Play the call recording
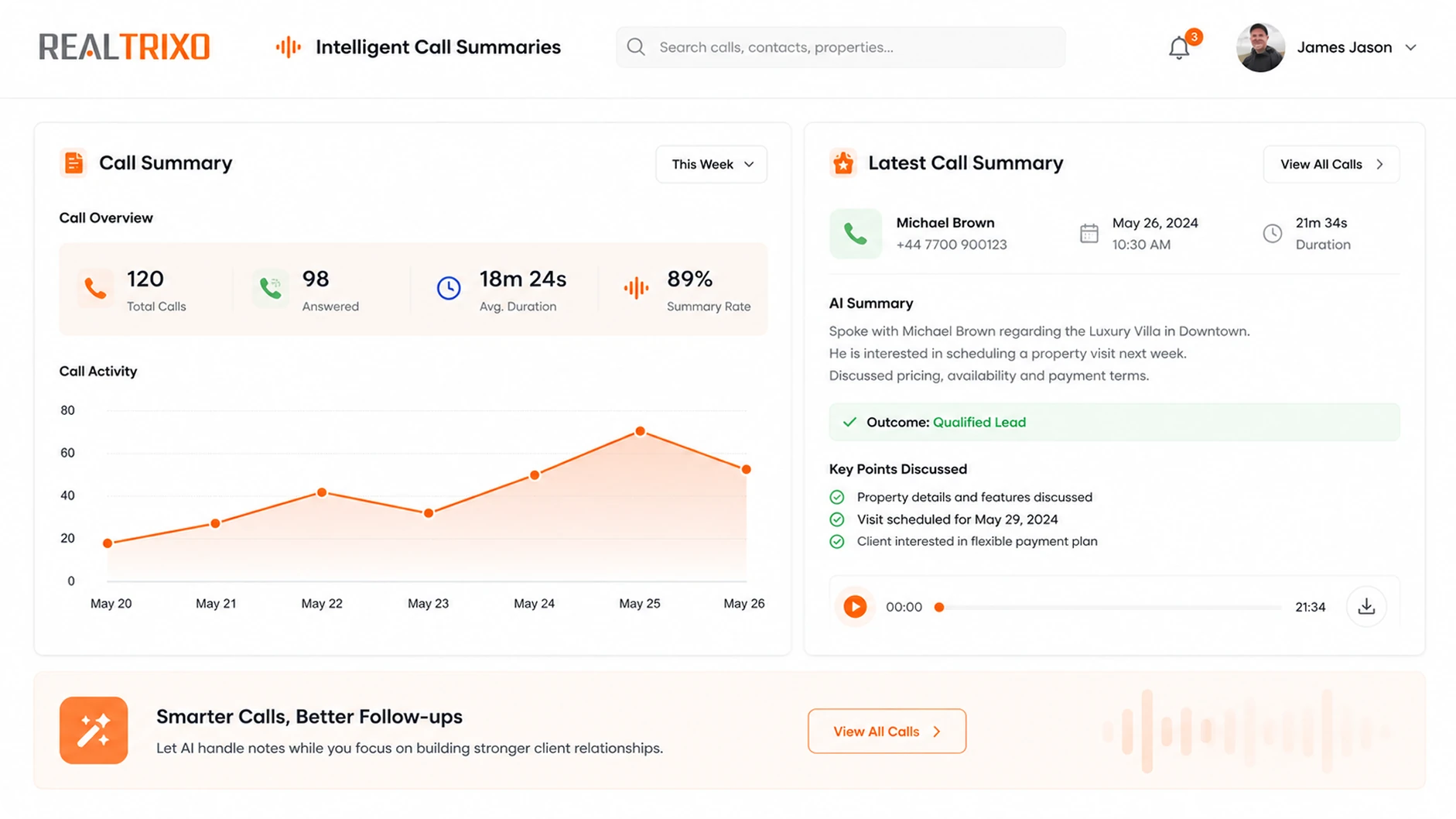Screen dimensions: 1456x819 tap(855, 607)
